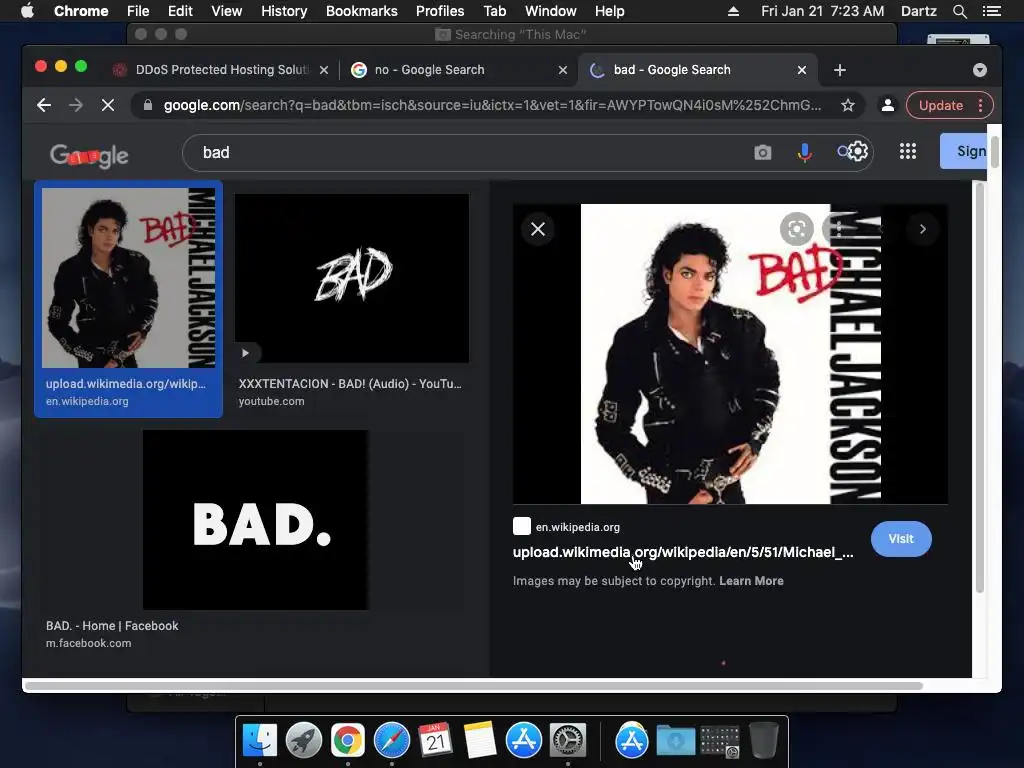1024x768 pixels.
Task: Click the site lock icon in address bar
Action: [x=148, y=105]
